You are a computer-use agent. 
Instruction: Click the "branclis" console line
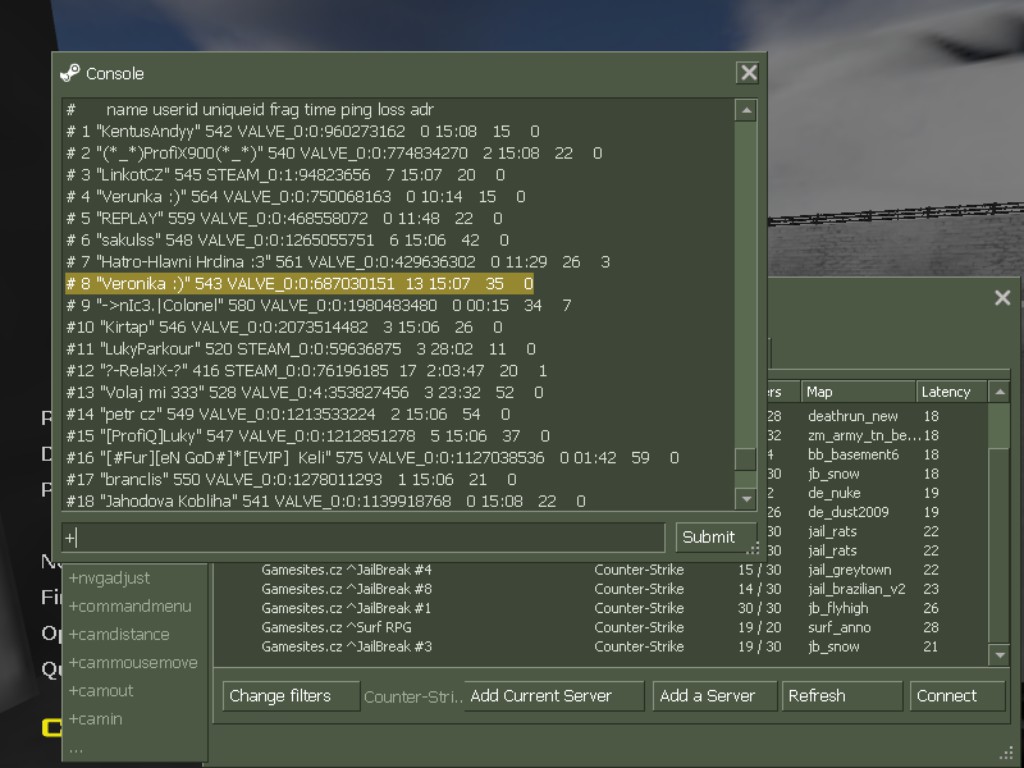[291, 479]
